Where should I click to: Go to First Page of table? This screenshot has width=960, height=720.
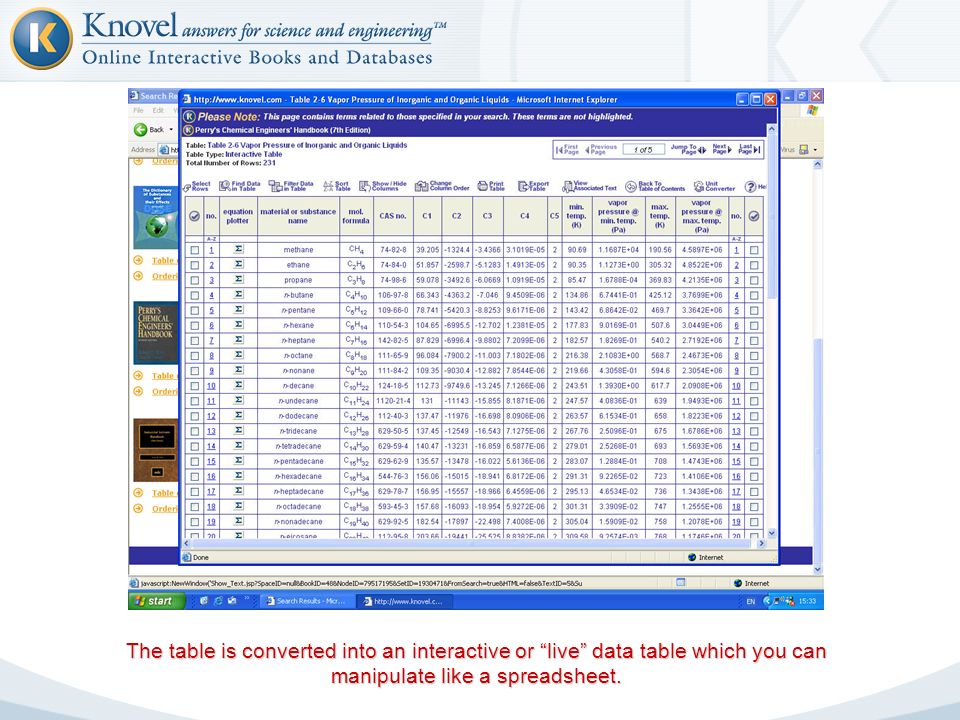pyautogui.click(x=567, y=149)
